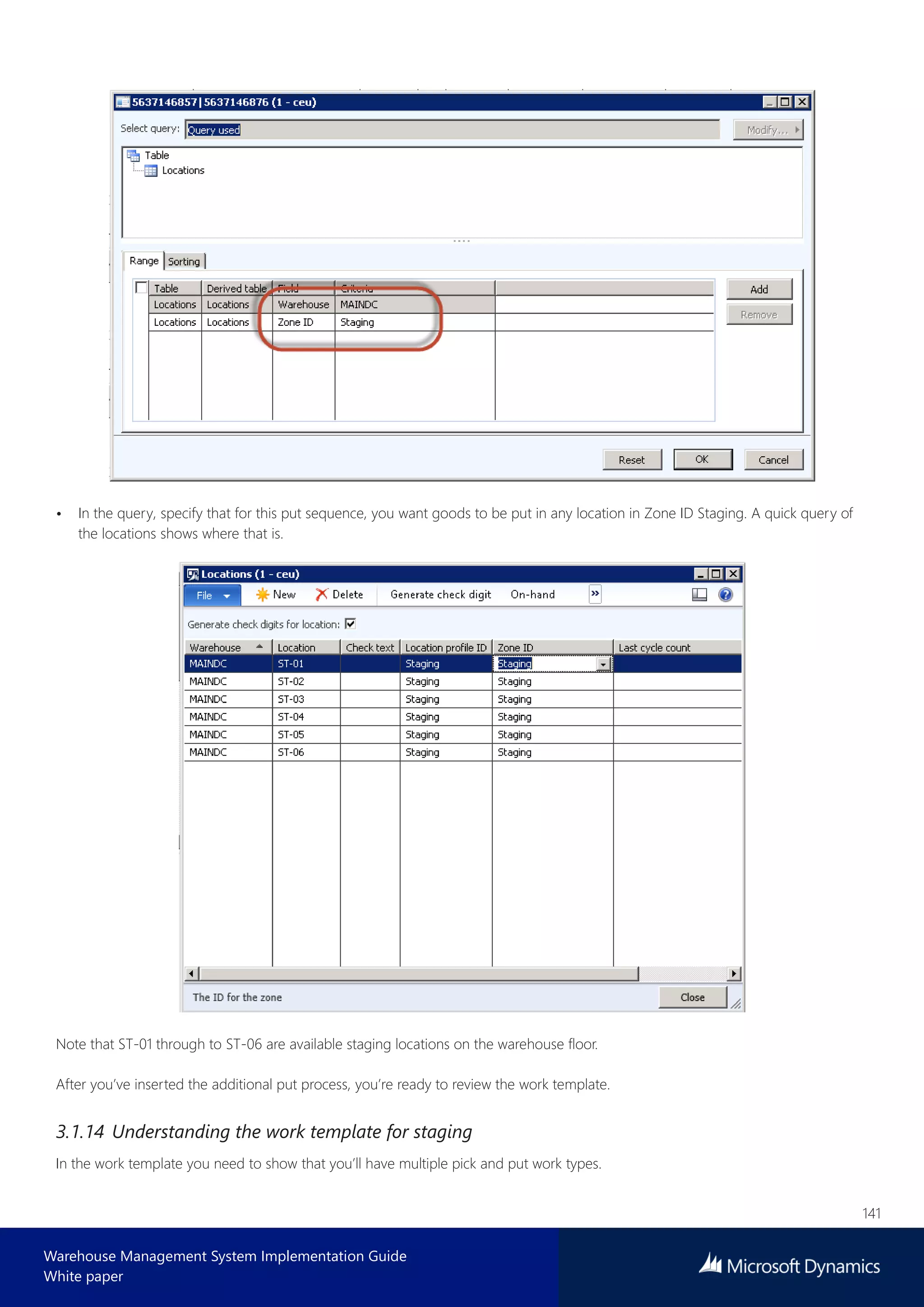Click the Add button

point(759,289)
